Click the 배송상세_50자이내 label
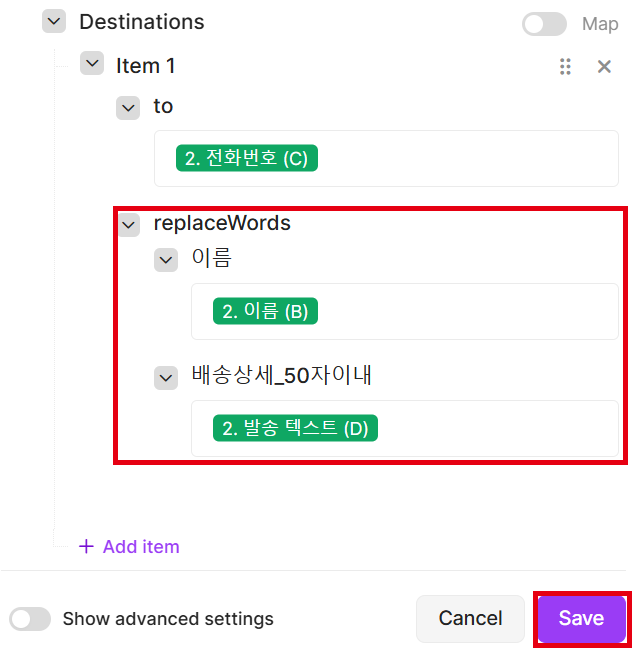This screenshot has height=657, width=639. [281, 375]
